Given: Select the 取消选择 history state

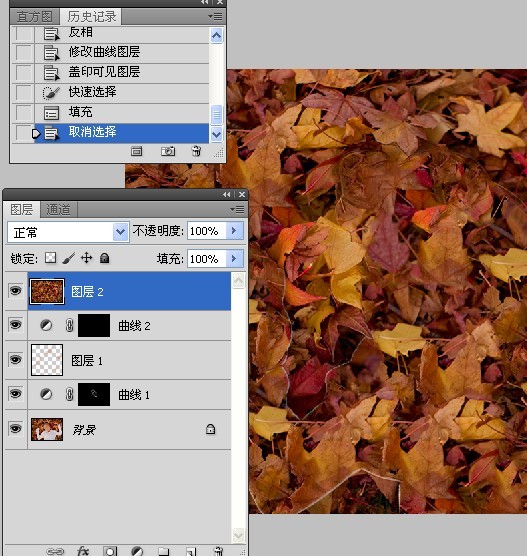Looking at the screenshot, I should point(121,133).
